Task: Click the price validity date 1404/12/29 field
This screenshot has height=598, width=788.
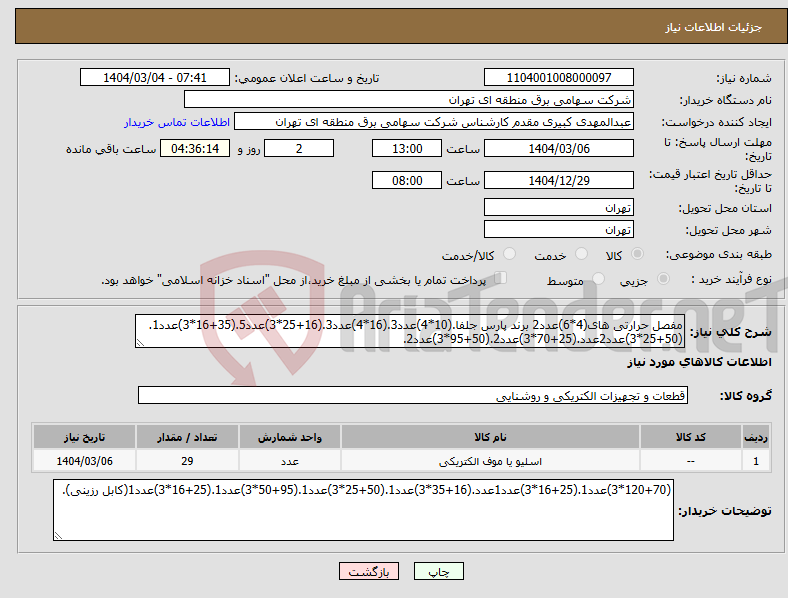Action: point(559,180)
